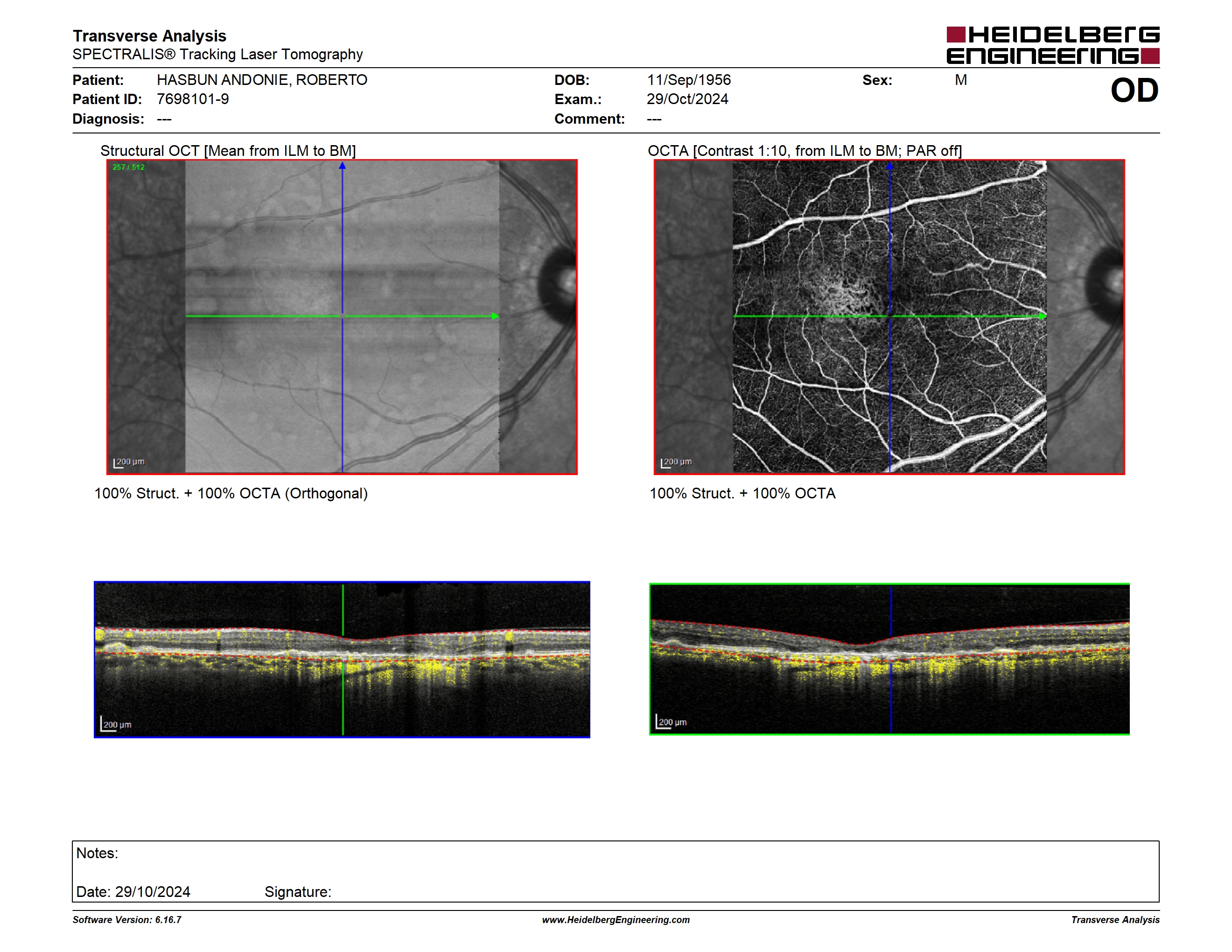
Task: Click the 'Signature:' field
Action: coord(298,892)
